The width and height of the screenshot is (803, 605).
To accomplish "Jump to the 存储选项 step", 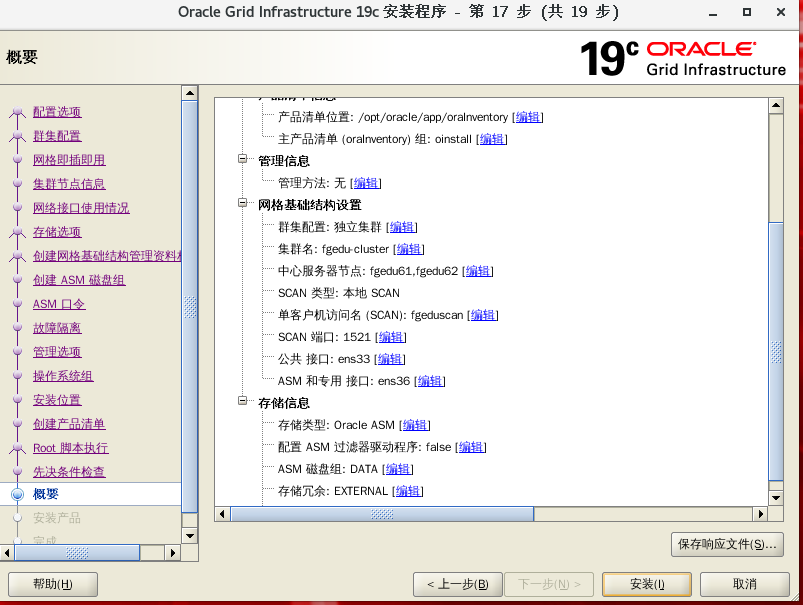I will [x=57, y=233].
